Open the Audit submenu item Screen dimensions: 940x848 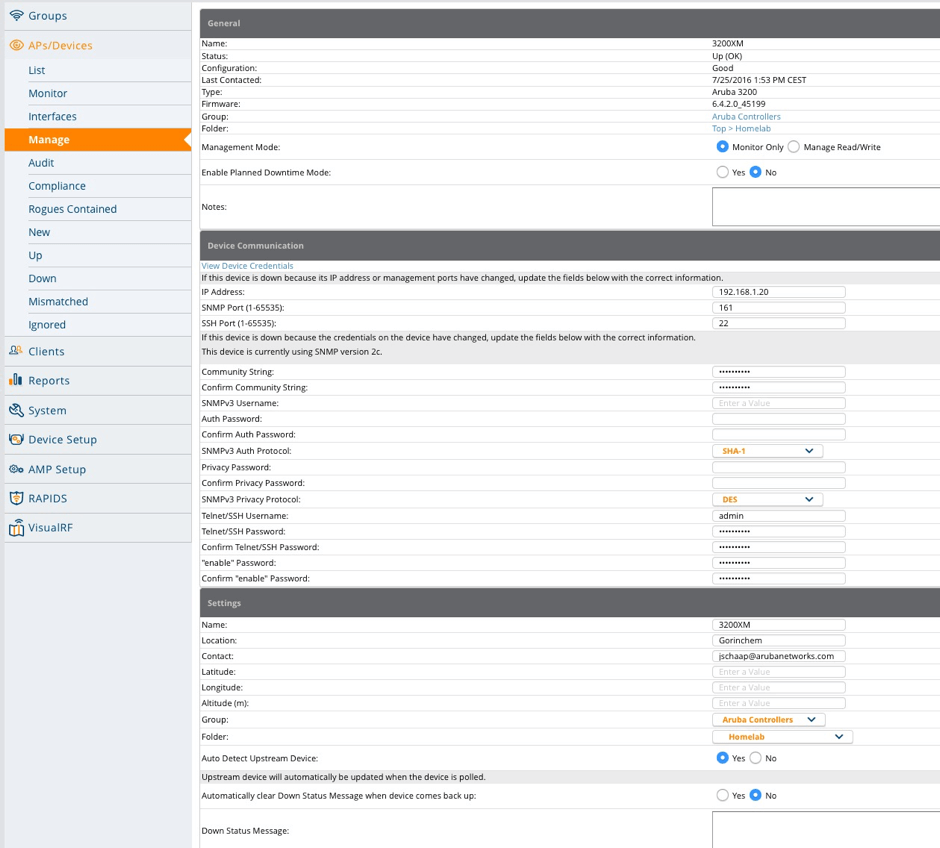tap(42, 163)
